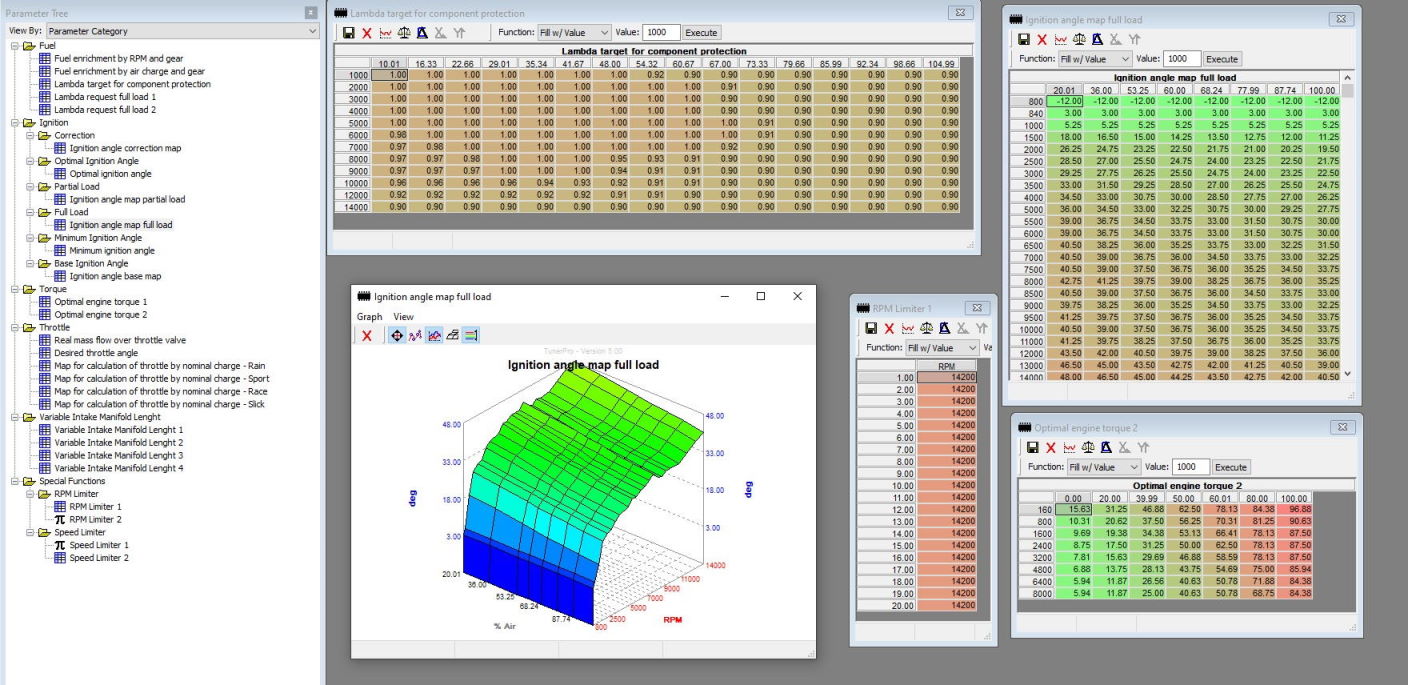Click the balance scale icon in RPM Limiter toolbar
1408x685 pixels.
pyautogui.click(x=926, y=328)
